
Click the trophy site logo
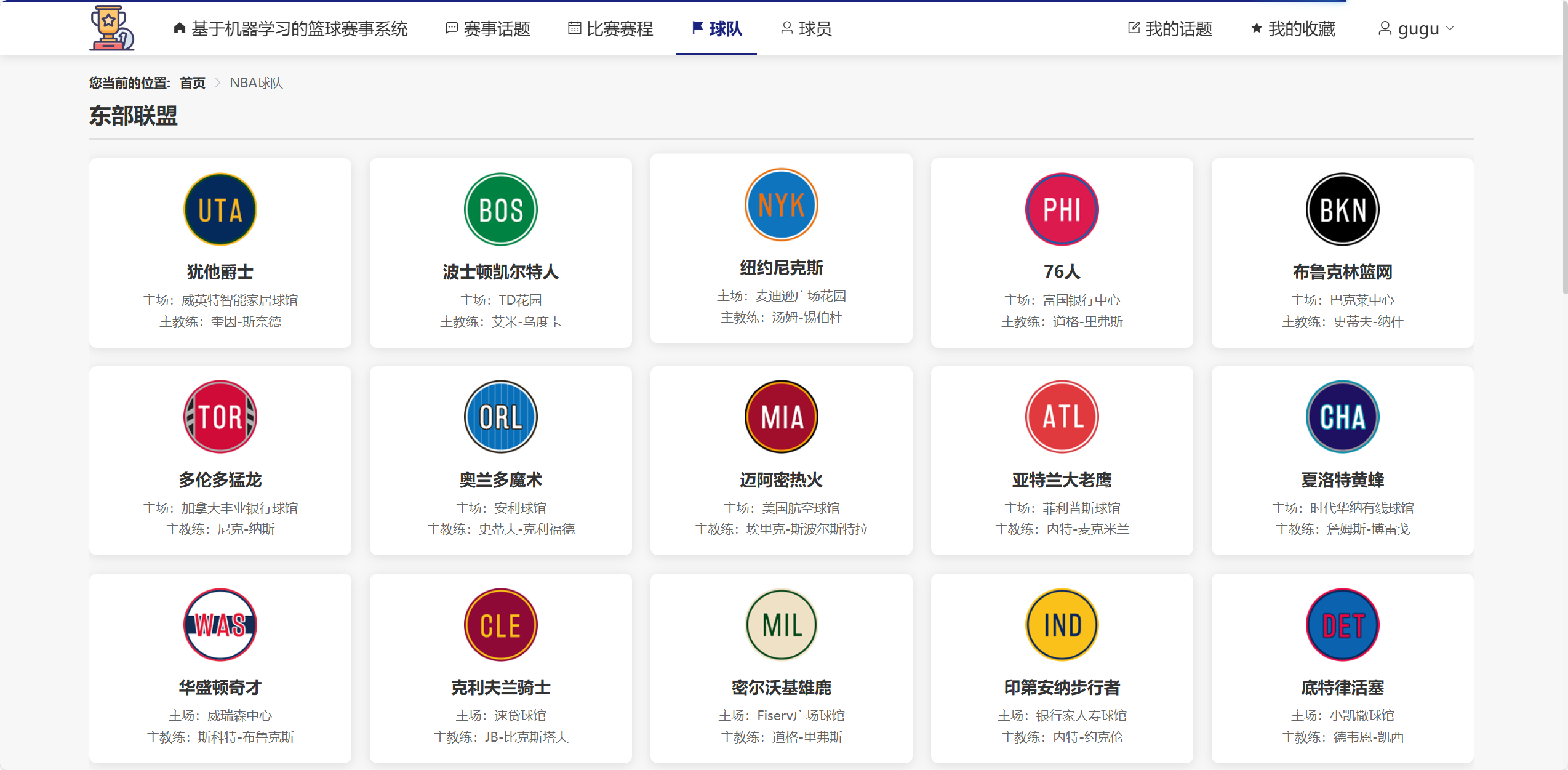pos(112,28)
